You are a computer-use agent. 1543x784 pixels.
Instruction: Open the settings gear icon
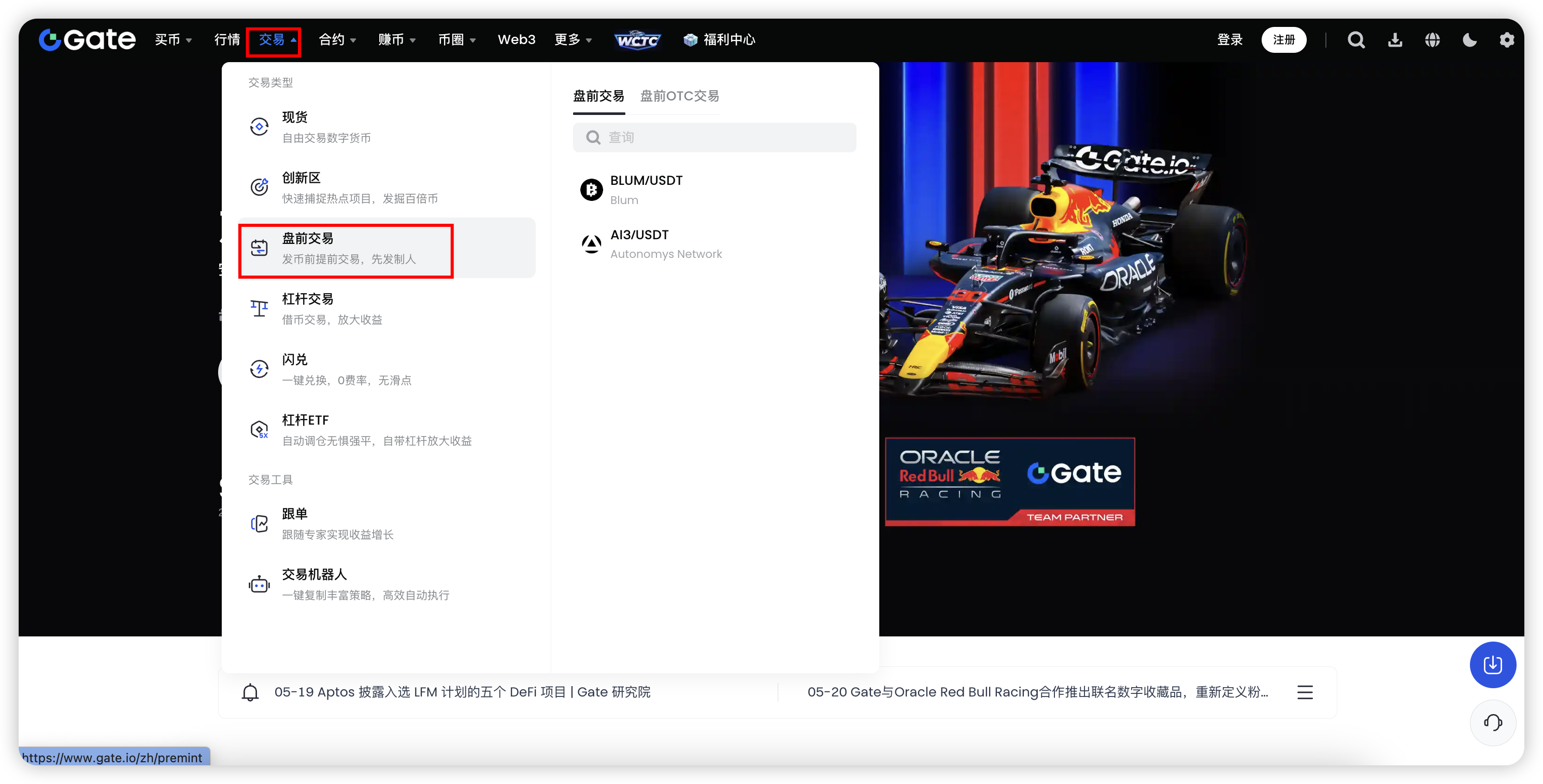[1506, 40]
